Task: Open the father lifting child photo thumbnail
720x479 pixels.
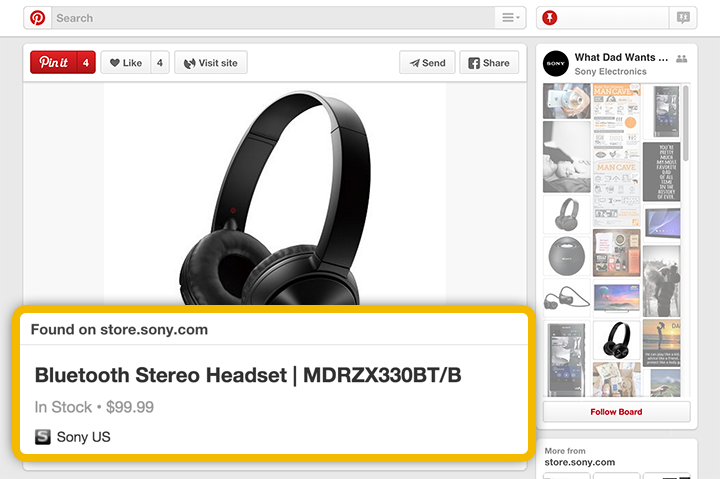Action: pos(661,281)
